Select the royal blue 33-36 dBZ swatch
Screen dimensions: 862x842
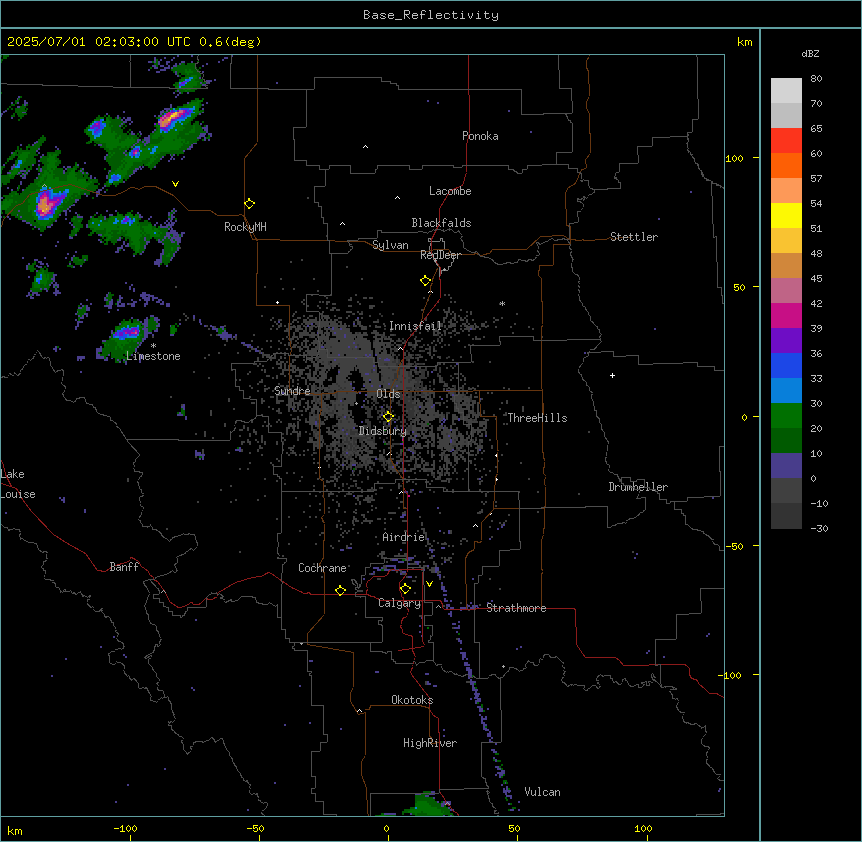pos(786,365)
